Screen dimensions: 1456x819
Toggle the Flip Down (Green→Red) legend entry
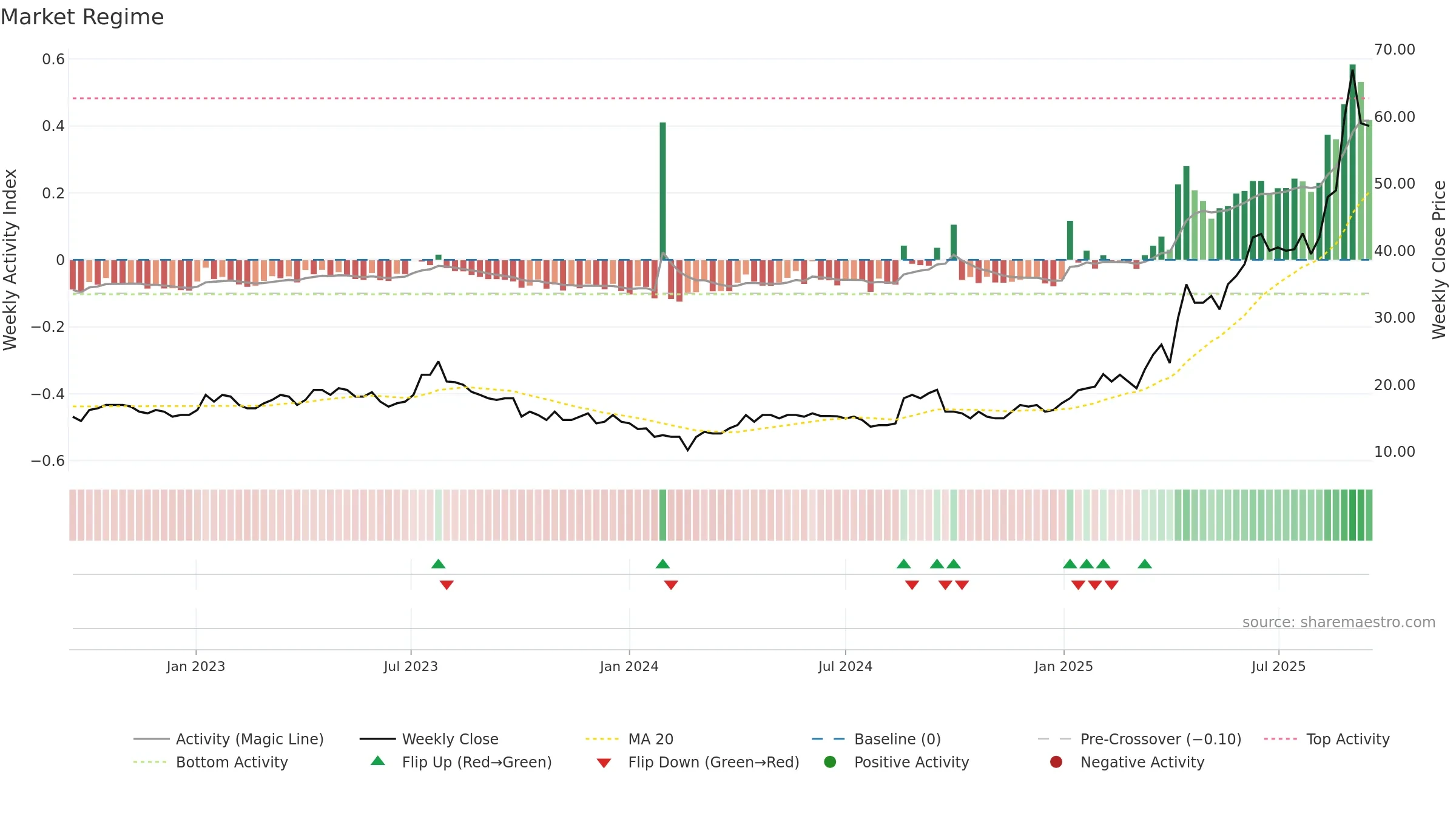(698, 762)
